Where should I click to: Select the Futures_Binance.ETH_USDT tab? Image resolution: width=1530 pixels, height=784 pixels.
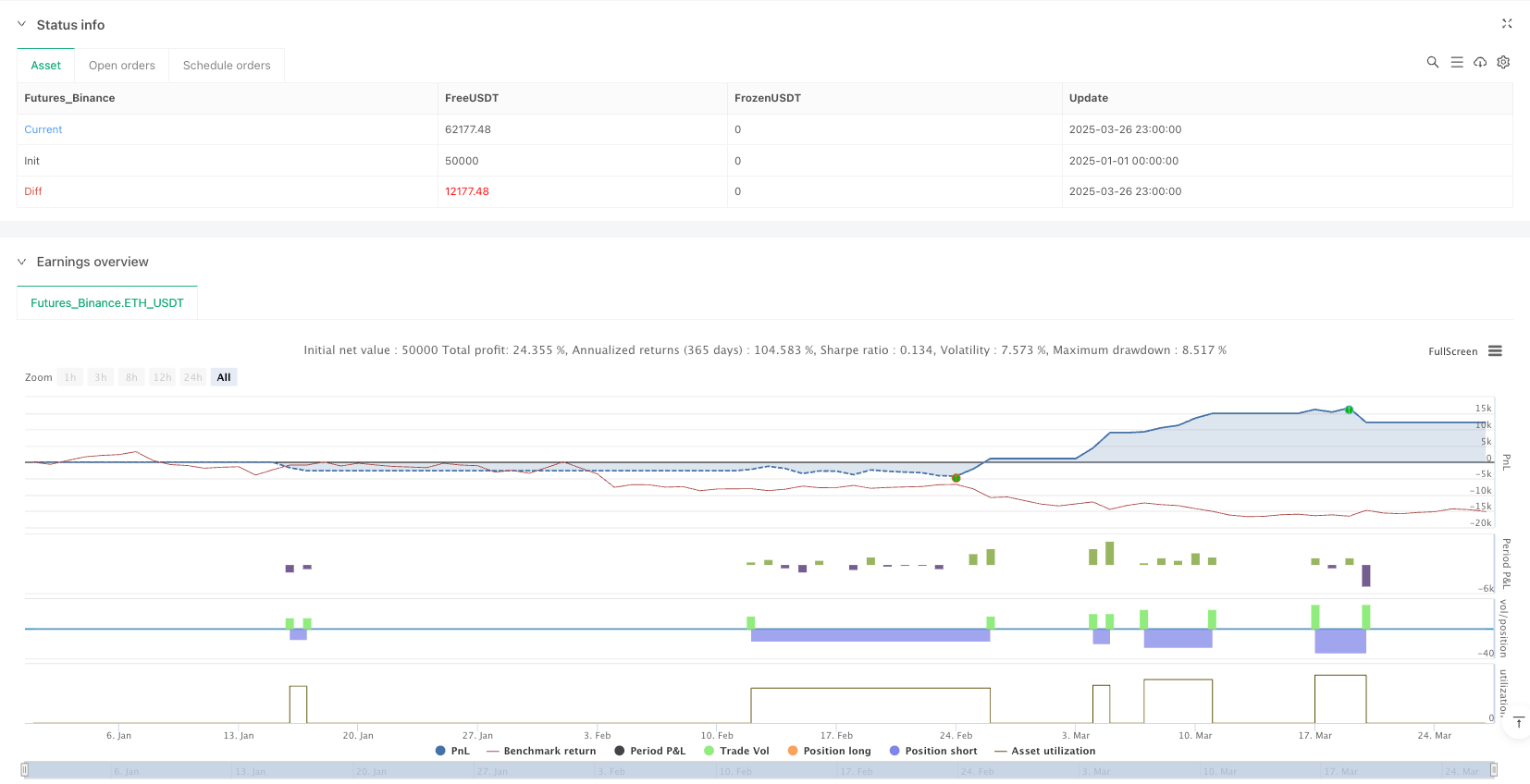[107, 303]
